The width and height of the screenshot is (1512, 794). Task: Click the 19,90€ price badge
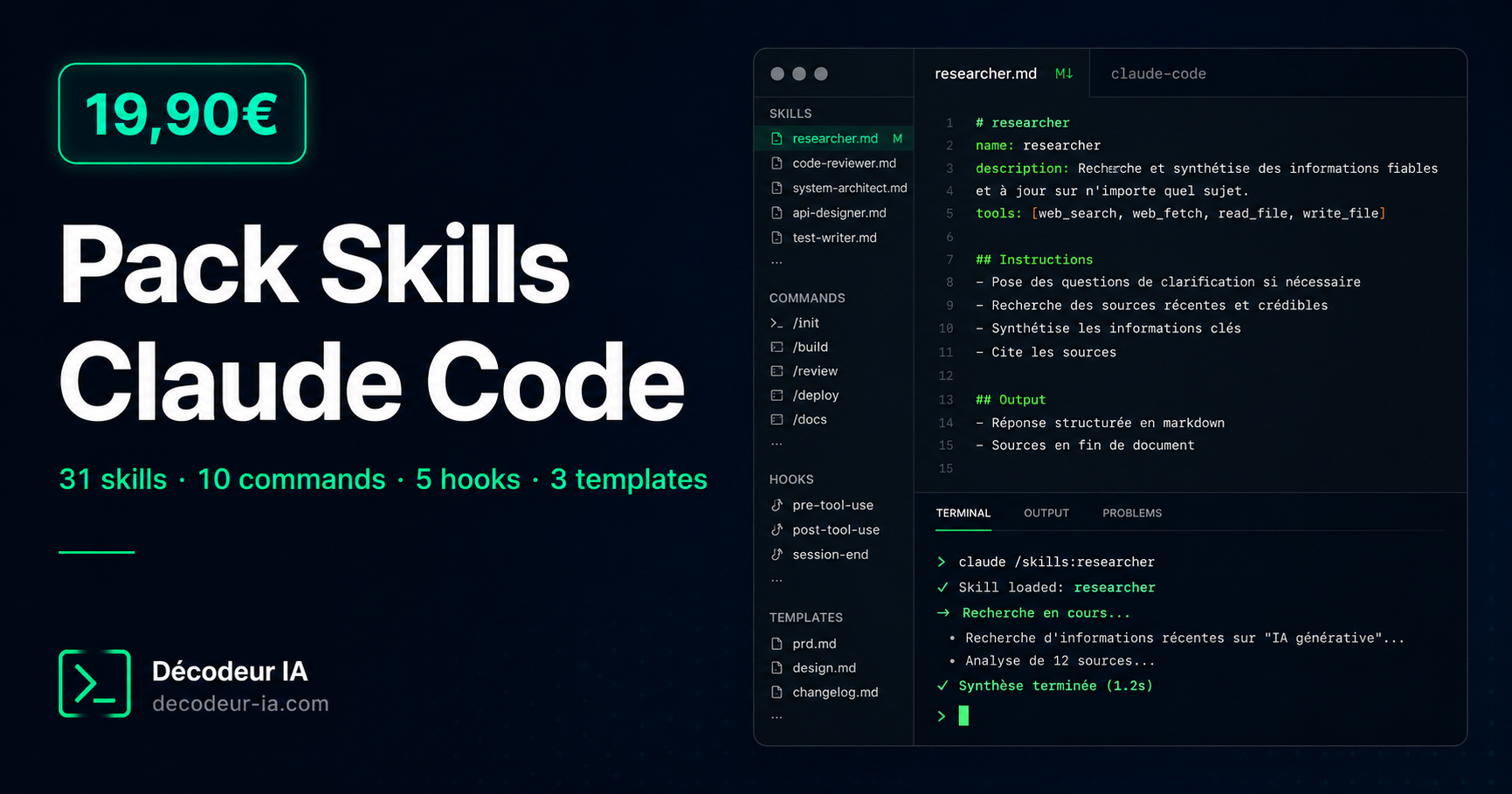point(183,114)
